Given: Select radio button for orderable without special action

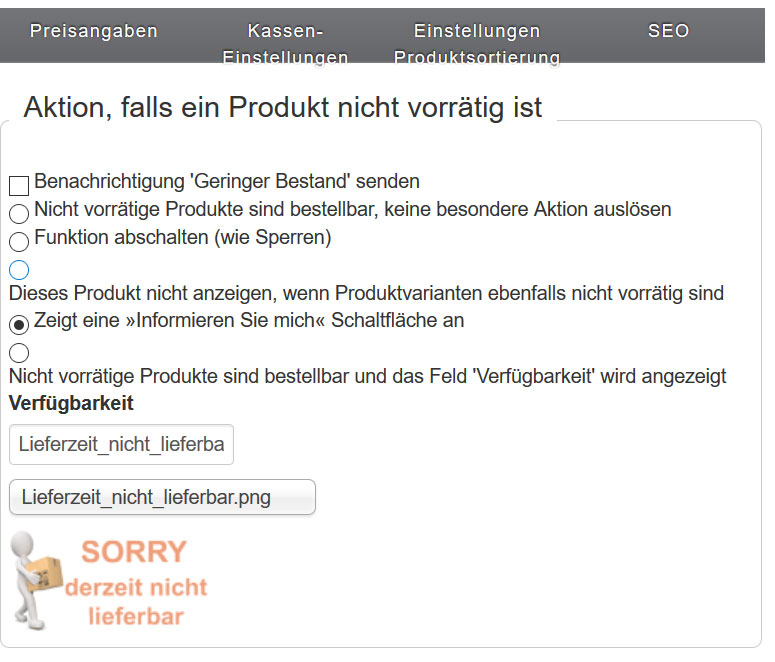Looking at the screenshot, I should [x=19, y=213].
